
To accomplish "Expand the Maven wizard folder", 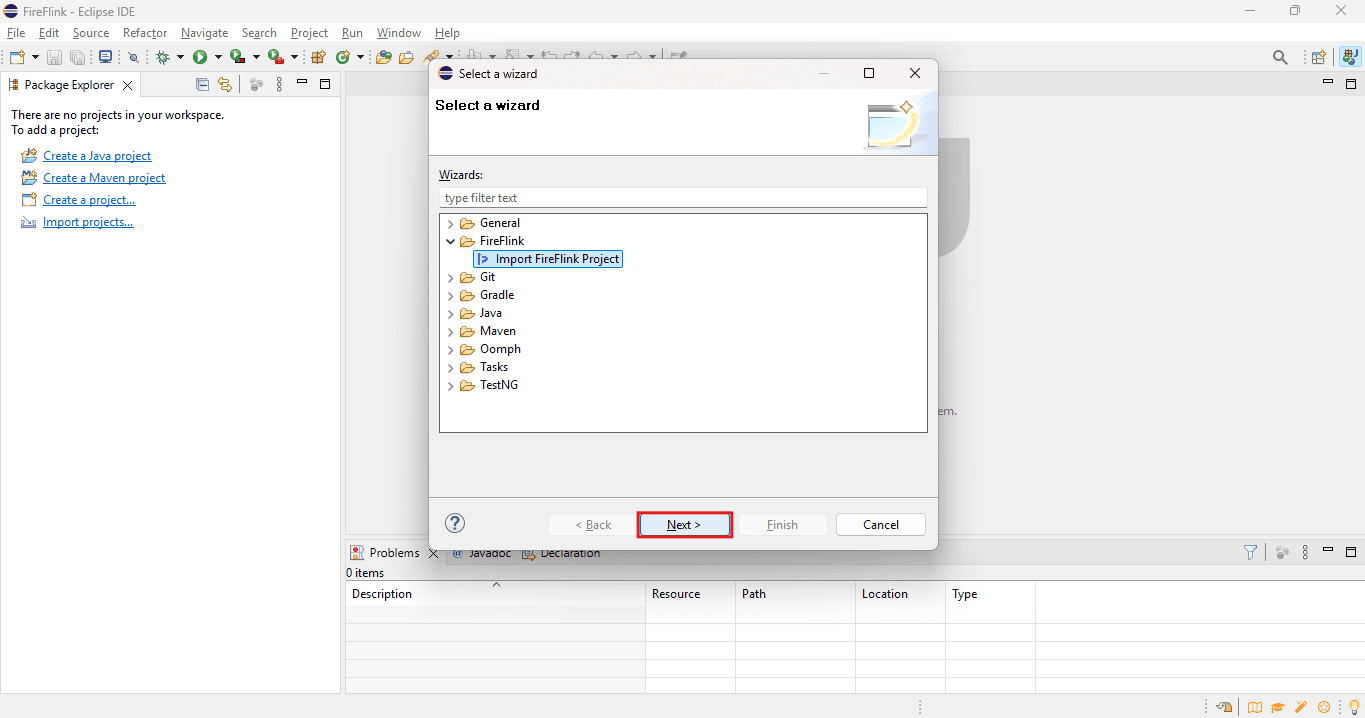I will point(451,331).
